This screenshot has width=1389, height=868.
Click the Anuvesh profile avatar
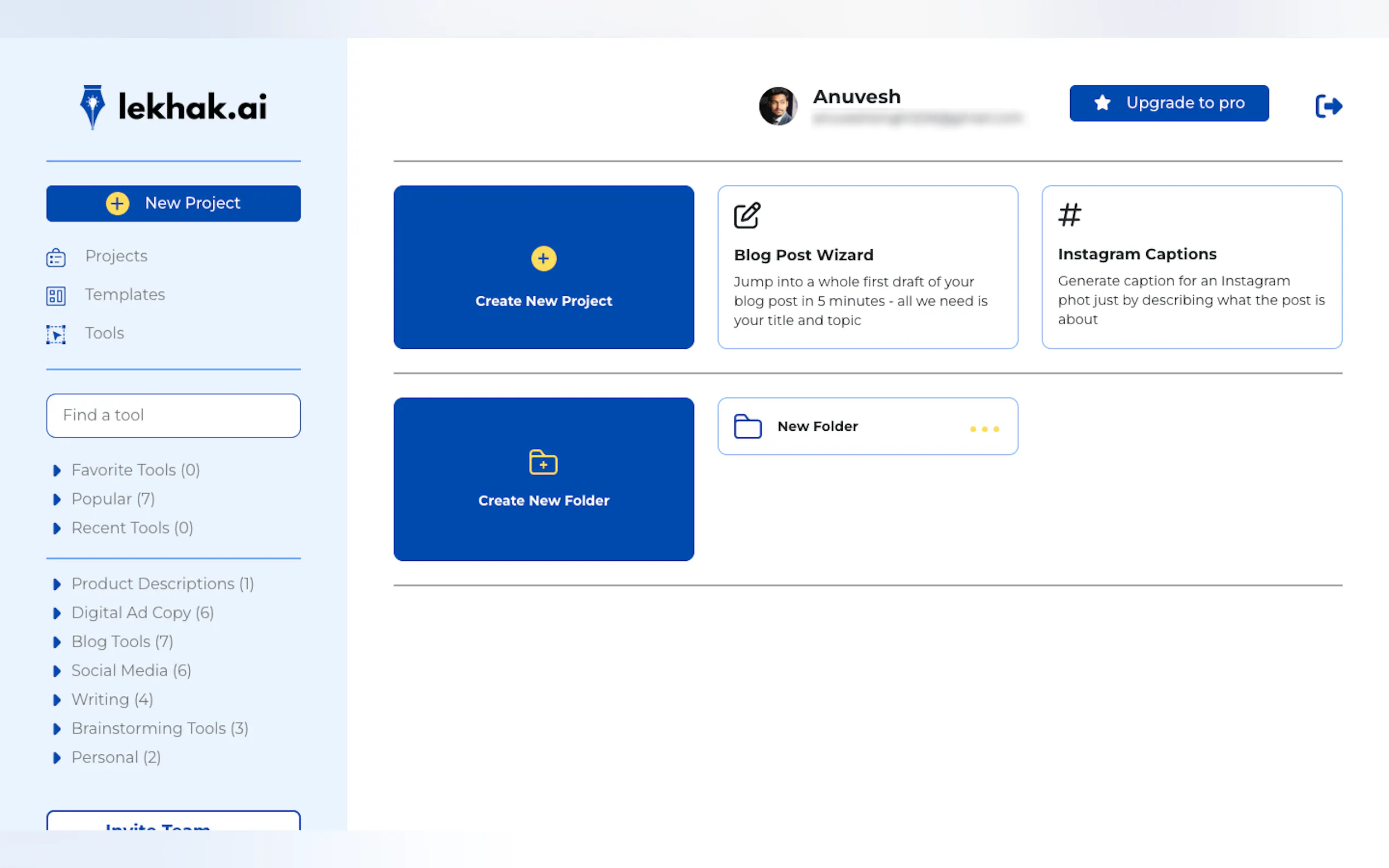pos(778,106)
